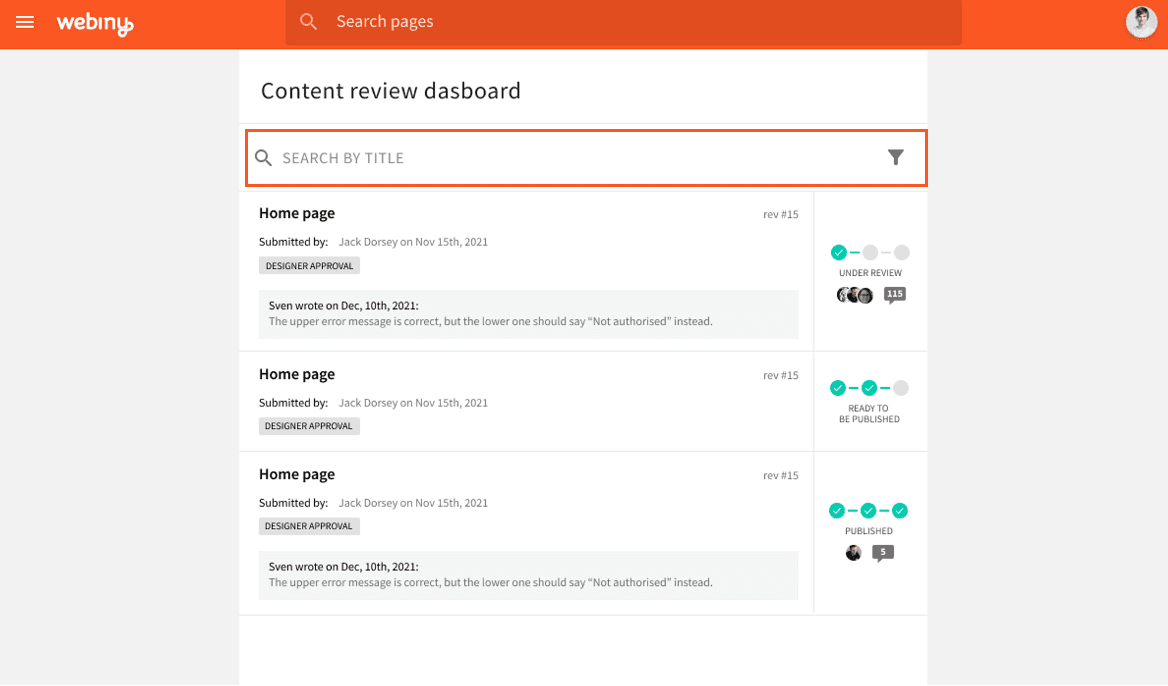
Task: Click the first green checkmark under review status
Action: [838, 252]
